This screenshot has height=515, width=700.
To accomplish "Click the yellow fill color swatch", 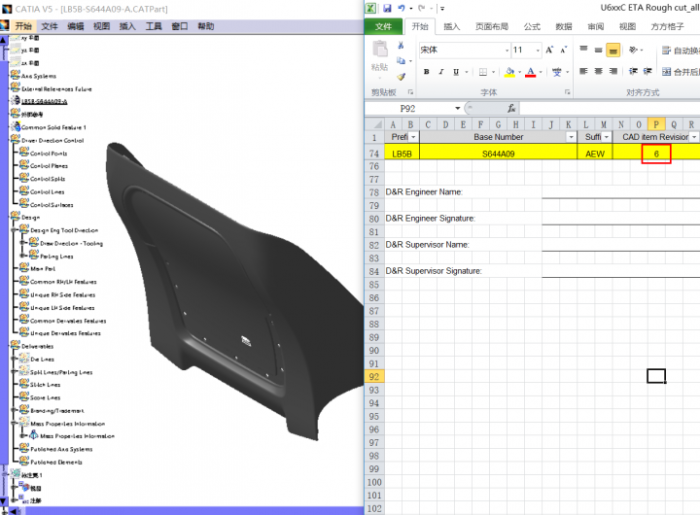I will [511, 72].
